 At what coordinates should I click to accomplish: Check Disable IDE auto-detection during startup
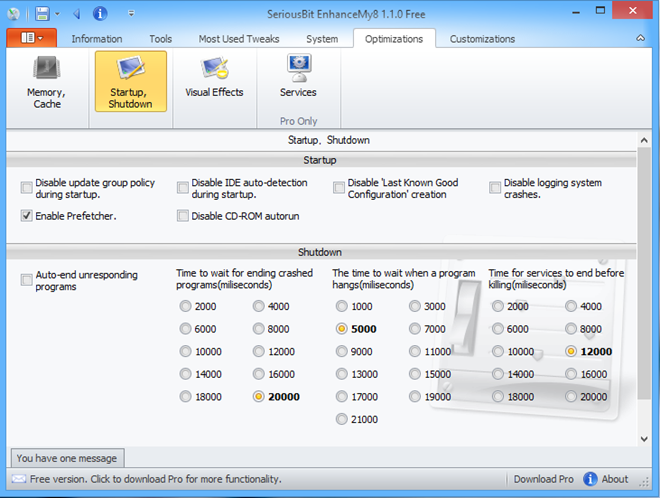(183, 187)
